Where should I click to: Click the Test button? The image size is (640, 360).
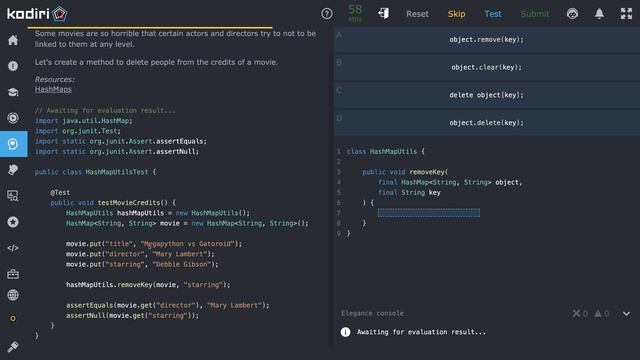493,14
